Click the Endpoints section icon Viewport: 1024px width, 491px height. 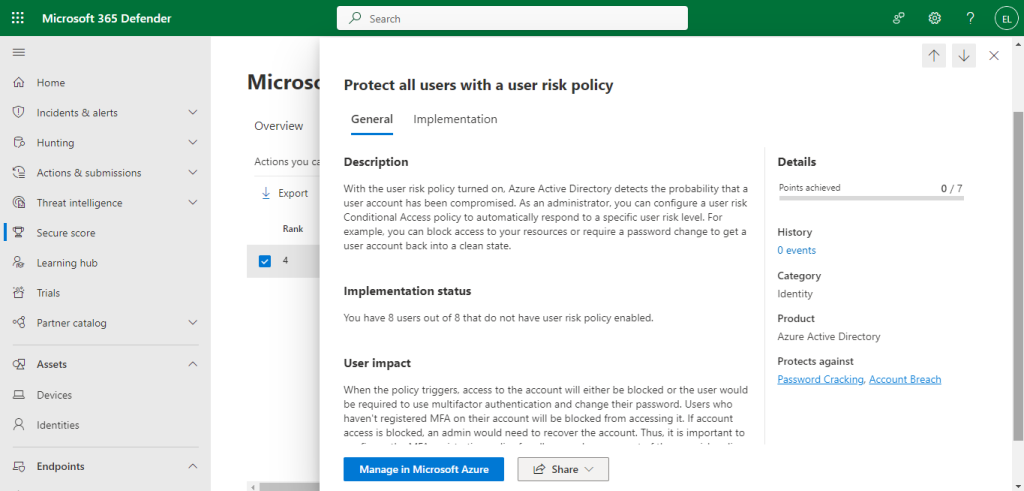tap(19, 466)
